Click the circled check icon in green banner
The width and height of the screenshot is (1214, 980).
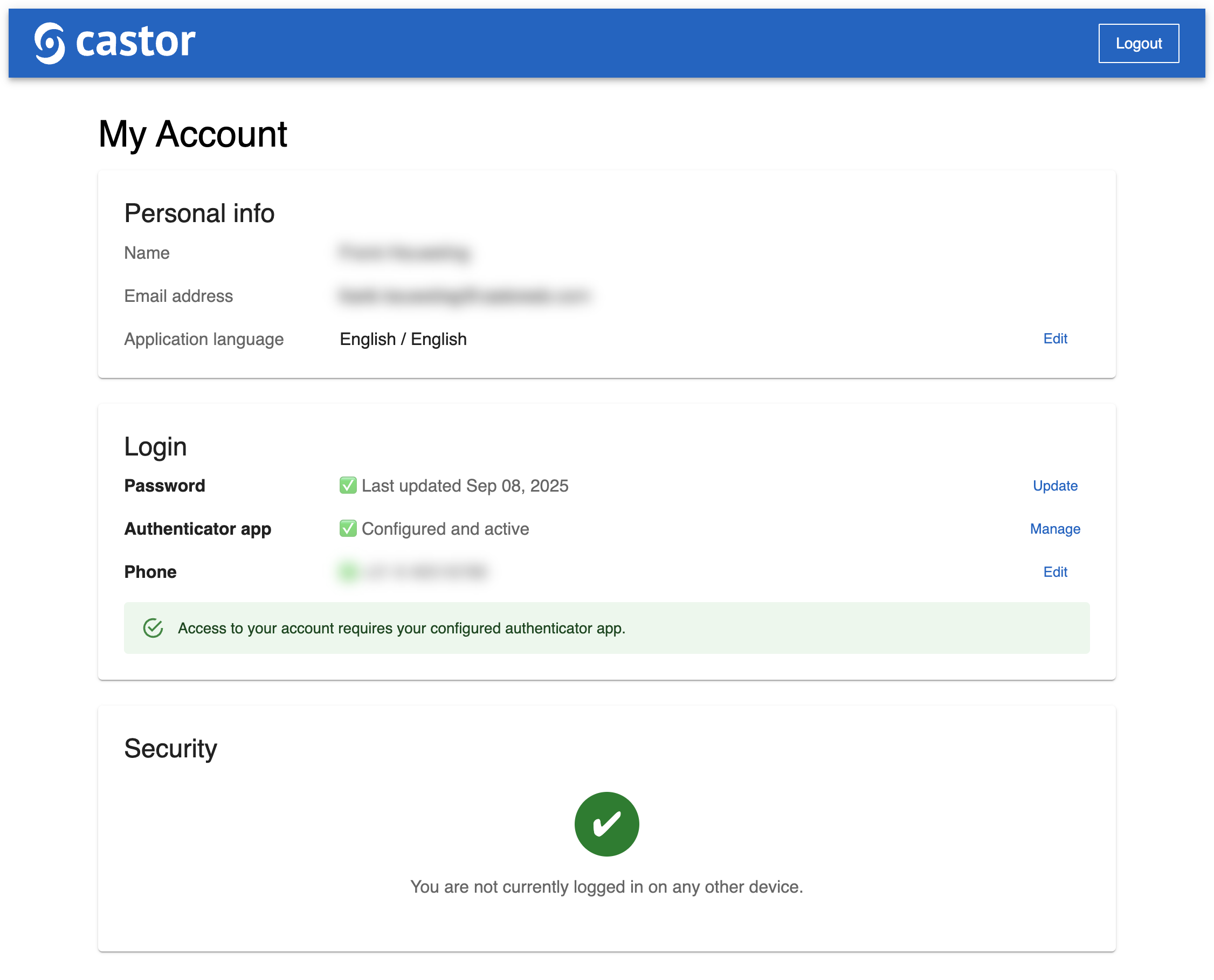[153, 628]
